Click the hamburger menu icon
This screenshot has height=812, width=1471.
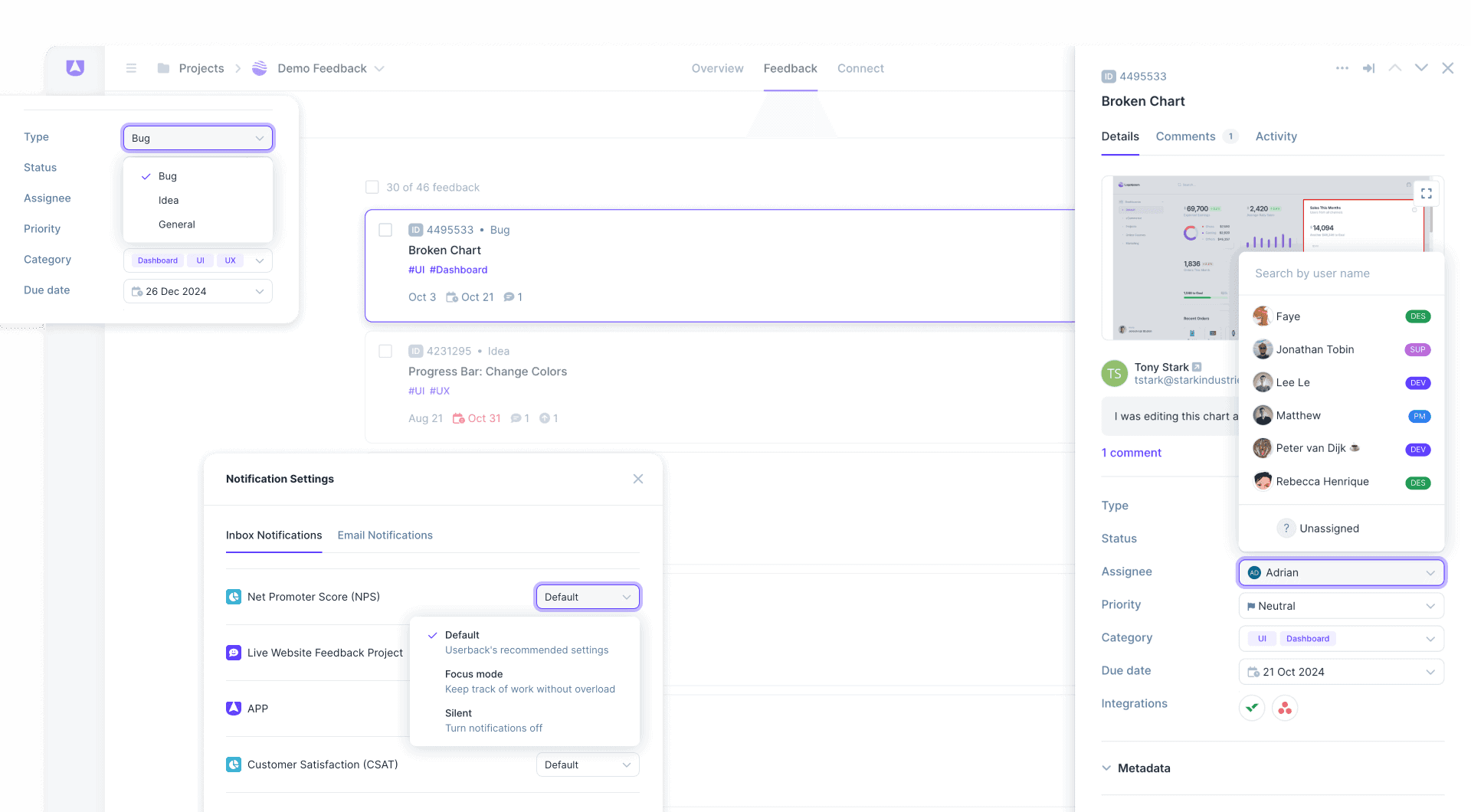point(131,68)
